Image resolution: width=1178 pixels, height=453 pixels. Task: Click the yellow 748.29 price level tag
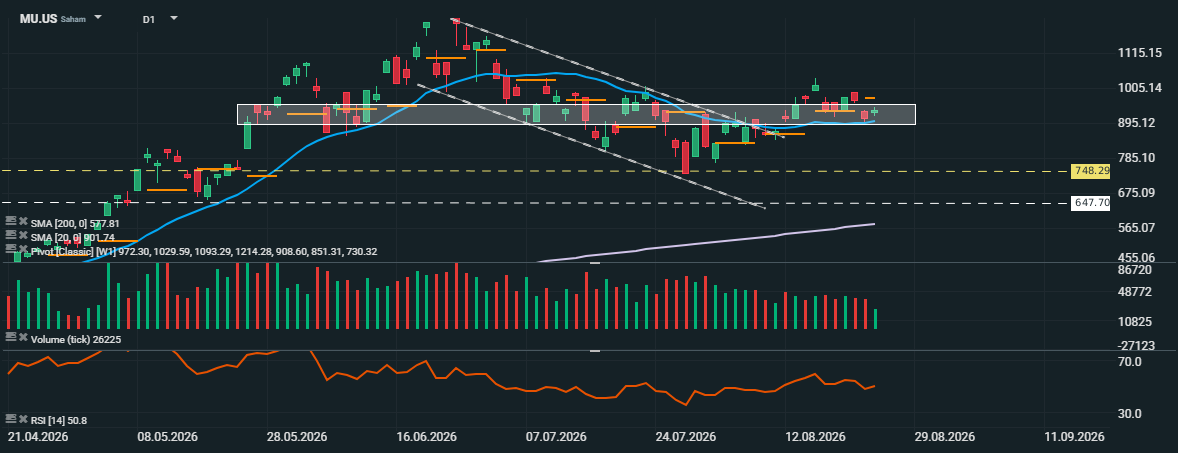point(1090,171)
